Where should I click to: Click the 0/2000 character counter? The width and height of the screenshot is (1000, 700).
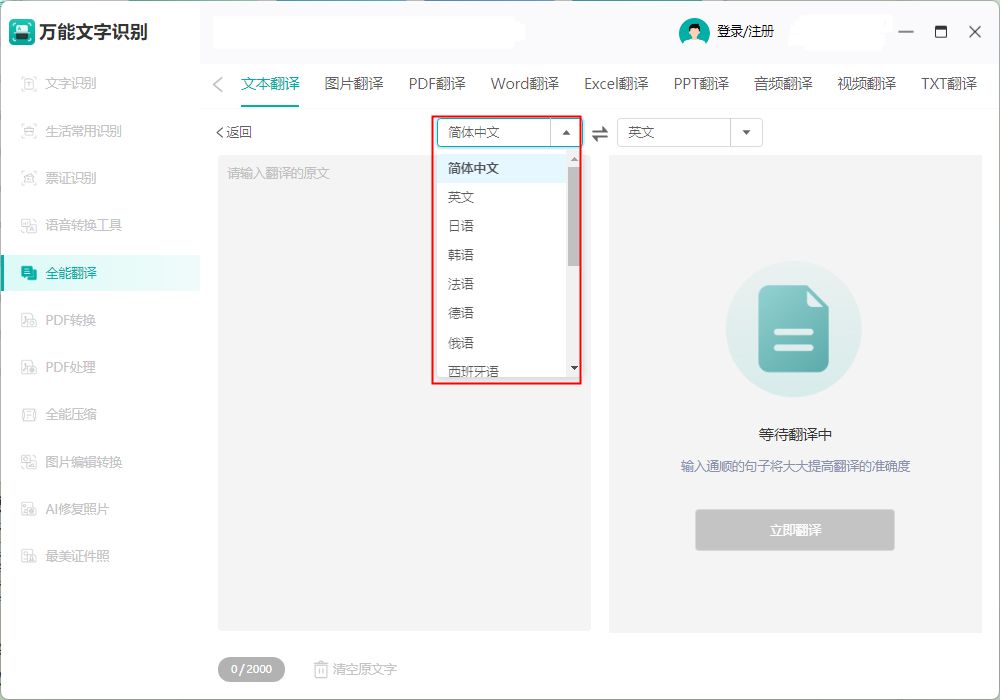pyautogui.click(x=251, y=669)
